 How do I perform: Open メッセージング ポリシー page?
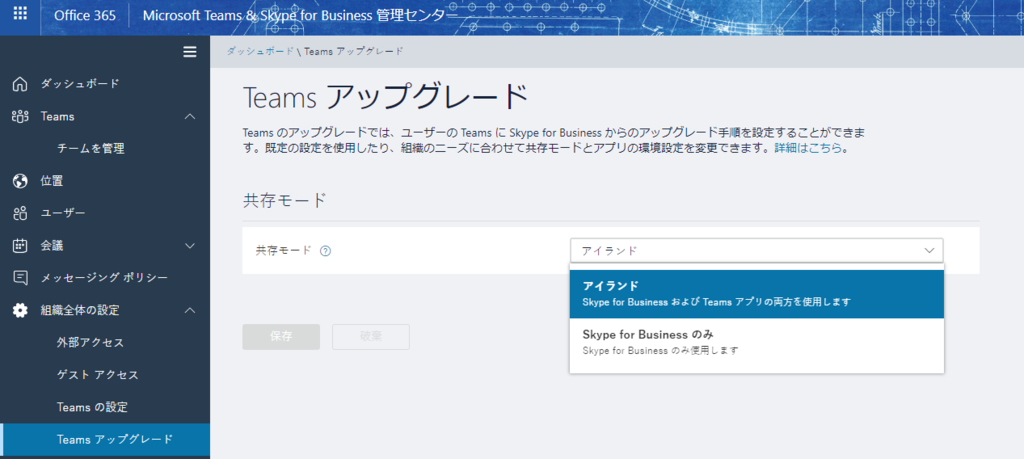(x=104, y=278)
